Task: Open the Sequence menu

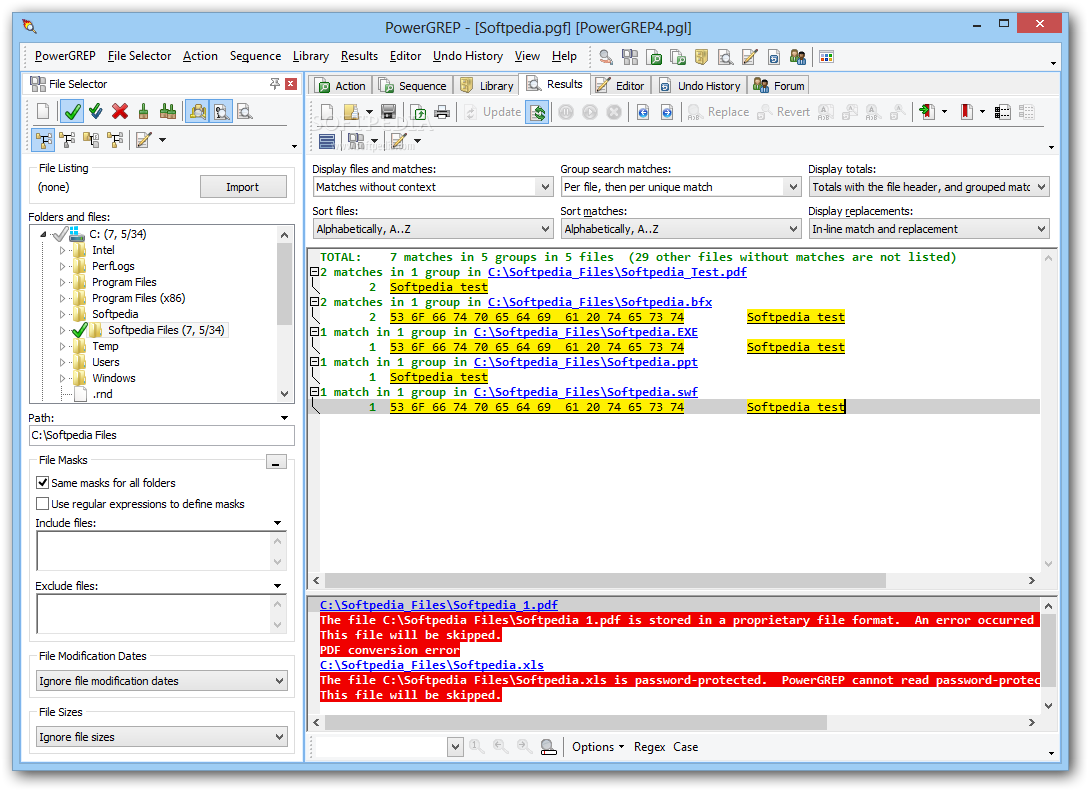Action: tap(255, 56)
